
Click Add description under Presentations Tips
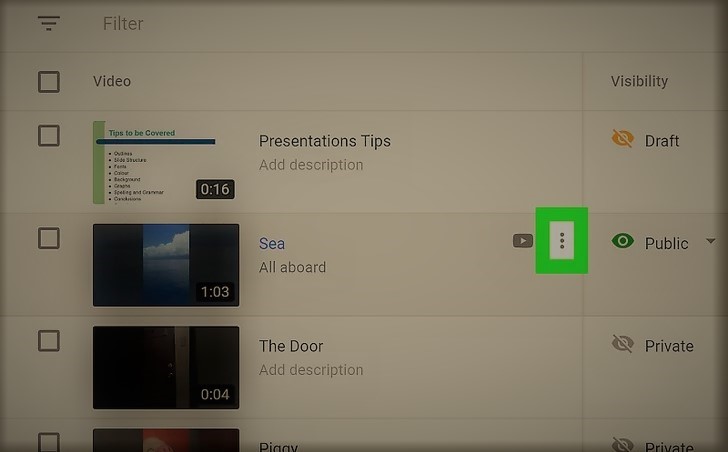coord(311,165)
